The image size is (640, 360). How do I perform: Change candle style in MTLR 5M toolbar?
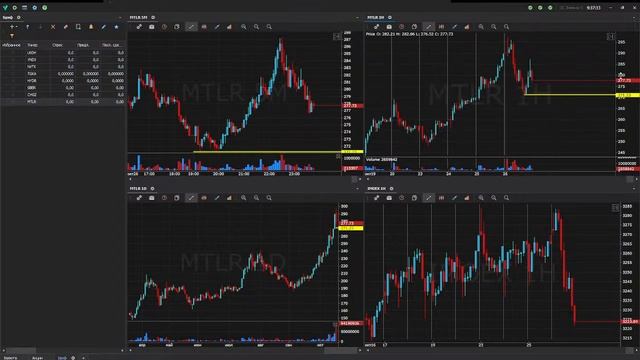click(204, 27)
